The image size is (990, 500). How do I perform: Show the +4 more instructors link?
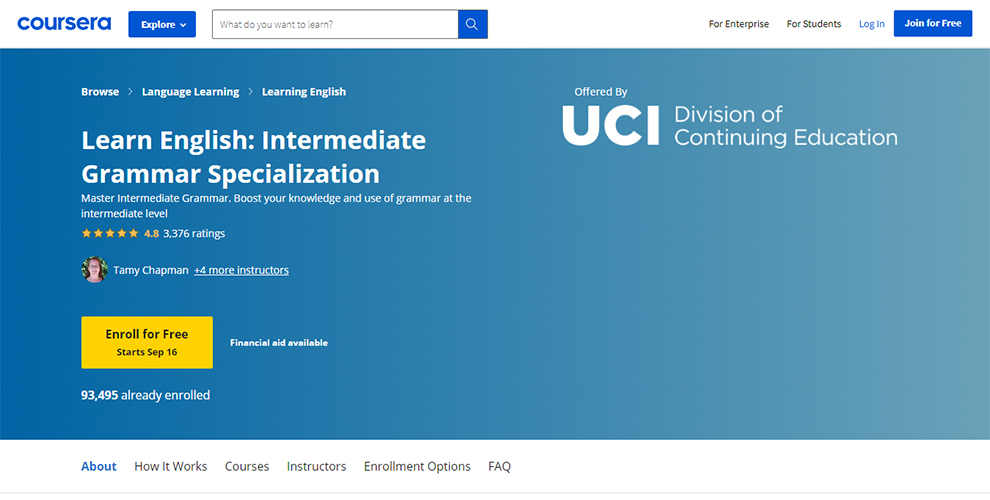tap(241, 270)
